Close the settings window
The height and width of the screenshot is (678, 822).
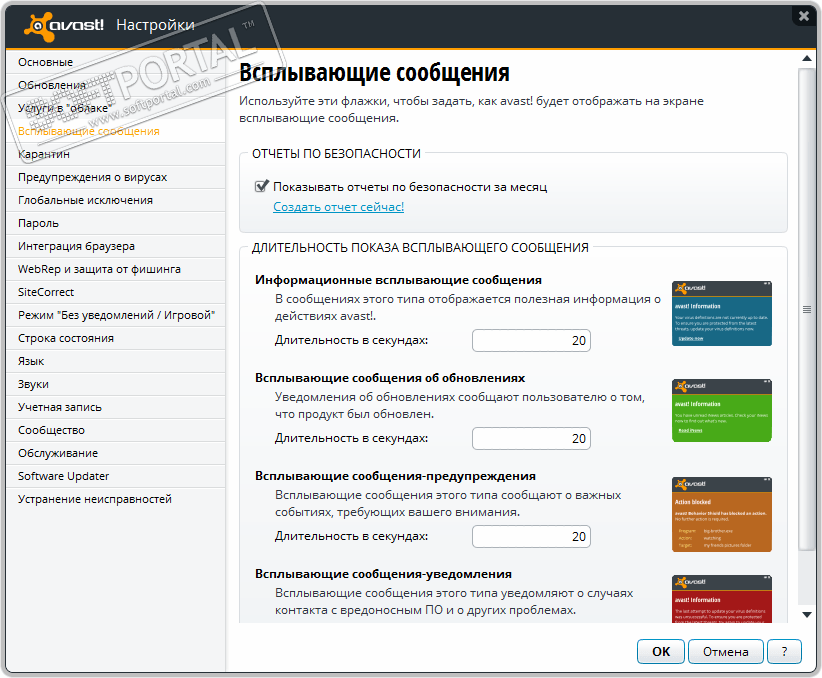[x=804, y=16]
